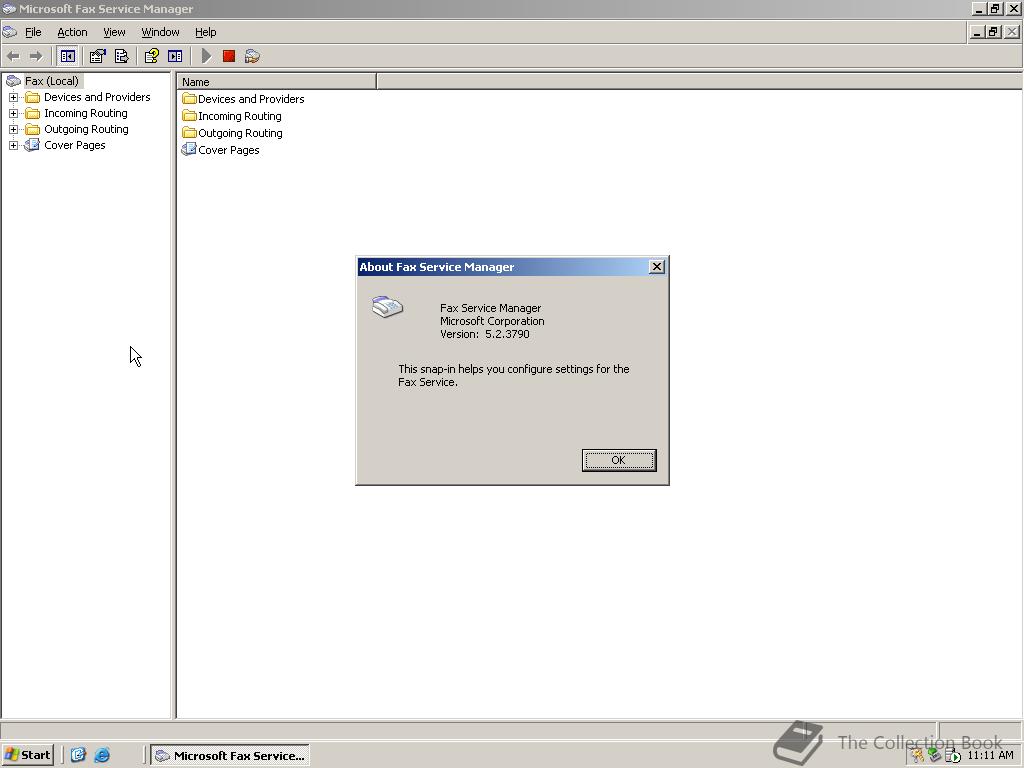Select Incoming Routing in tree
The width and height of the screenshot is (1024, 768).
coord(86,113)
